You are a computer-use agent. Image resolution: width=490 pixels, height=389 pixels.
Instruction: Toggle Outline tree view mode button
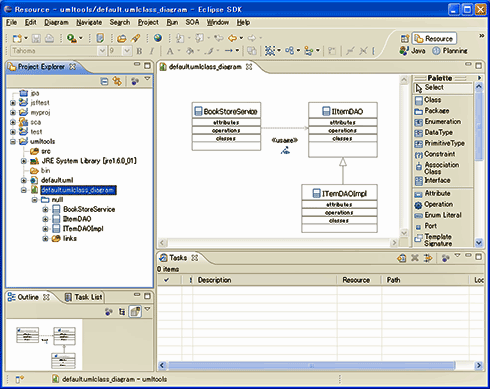(x=122, y=312)
